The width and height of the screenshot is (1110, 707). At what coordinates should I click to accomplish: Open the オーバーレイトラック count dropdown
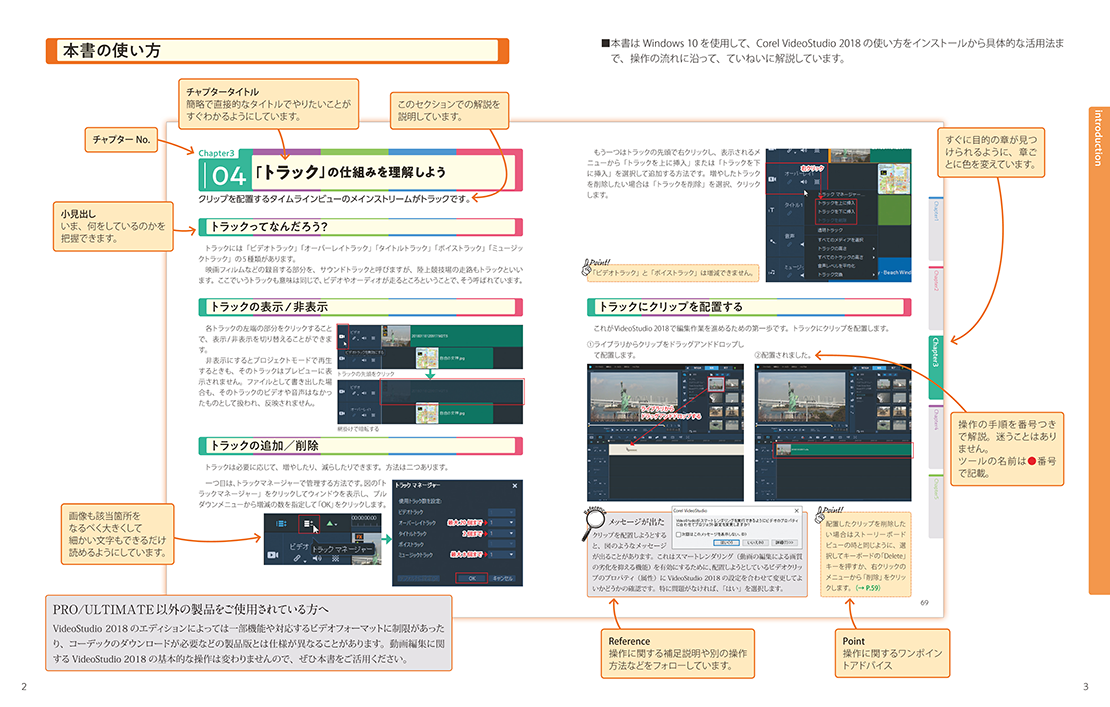tap(509, 523)
